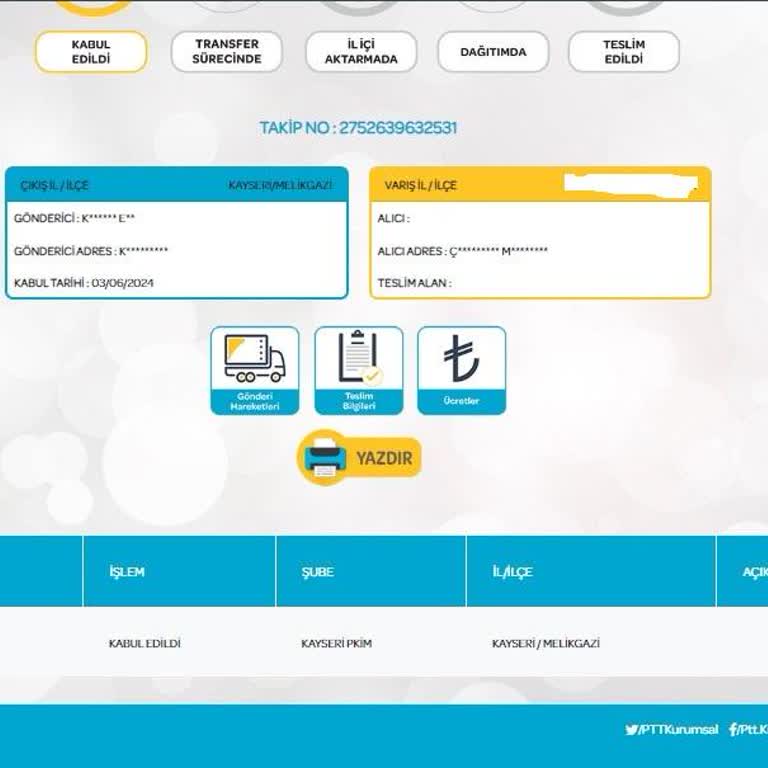This screenshot has width=768, height=768.
Task: Click ÇIKIŞ İL / İLÇE header label
Action: pos(54,185)
